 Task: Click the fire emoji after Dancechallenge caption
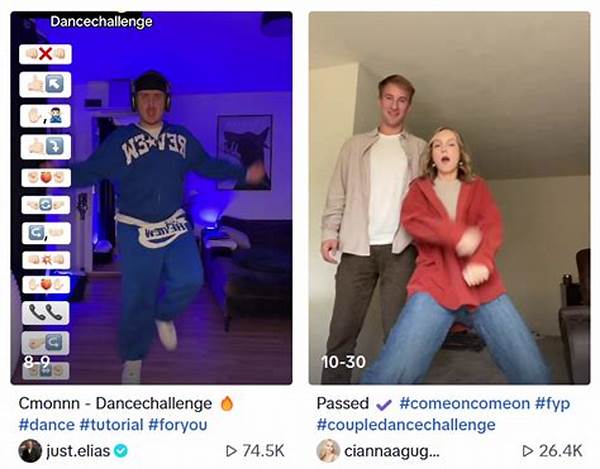tap(227, 403)
